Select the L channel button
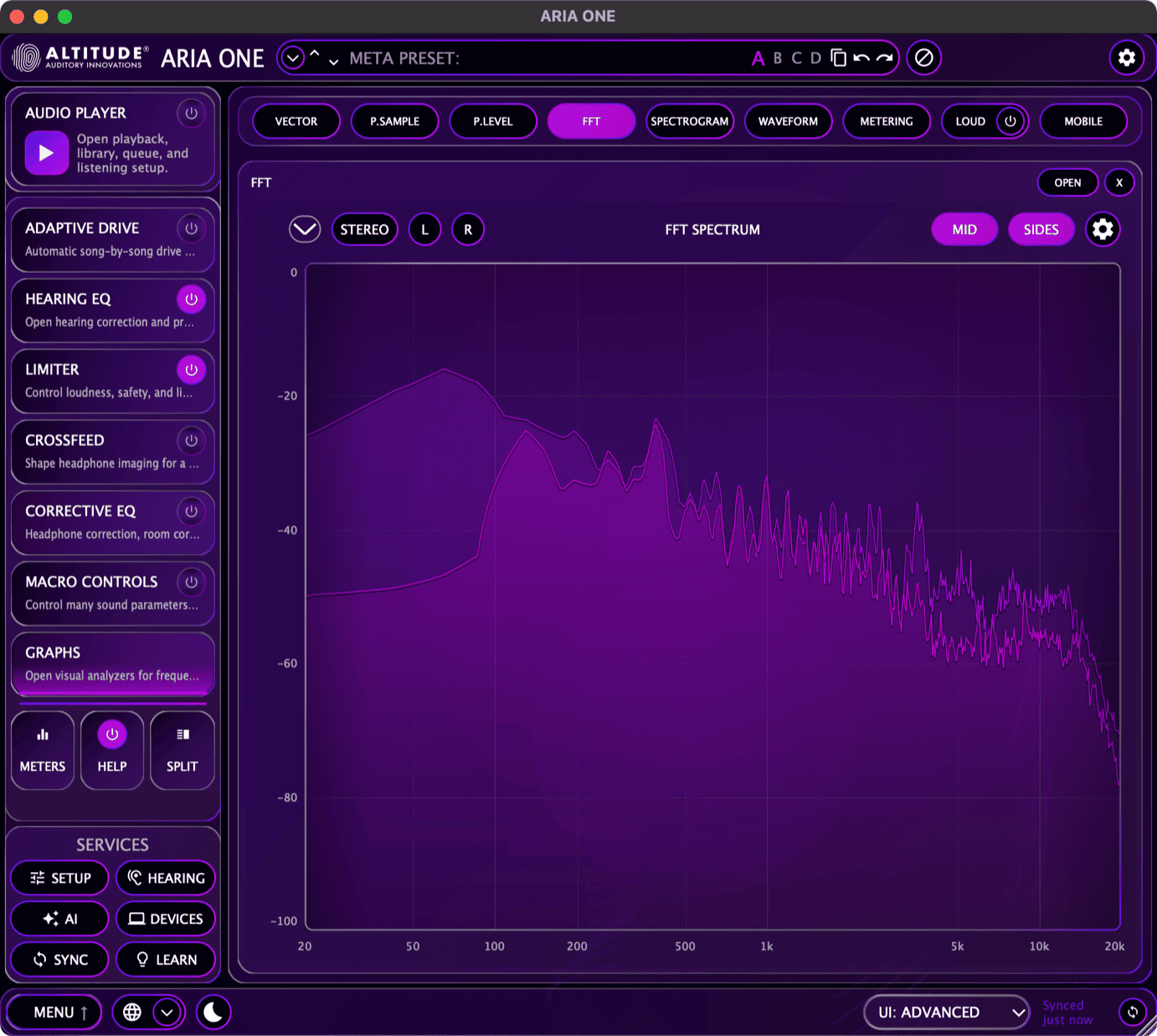The height and width of the screenshot is (1036, 1157). tap(424, 229)
